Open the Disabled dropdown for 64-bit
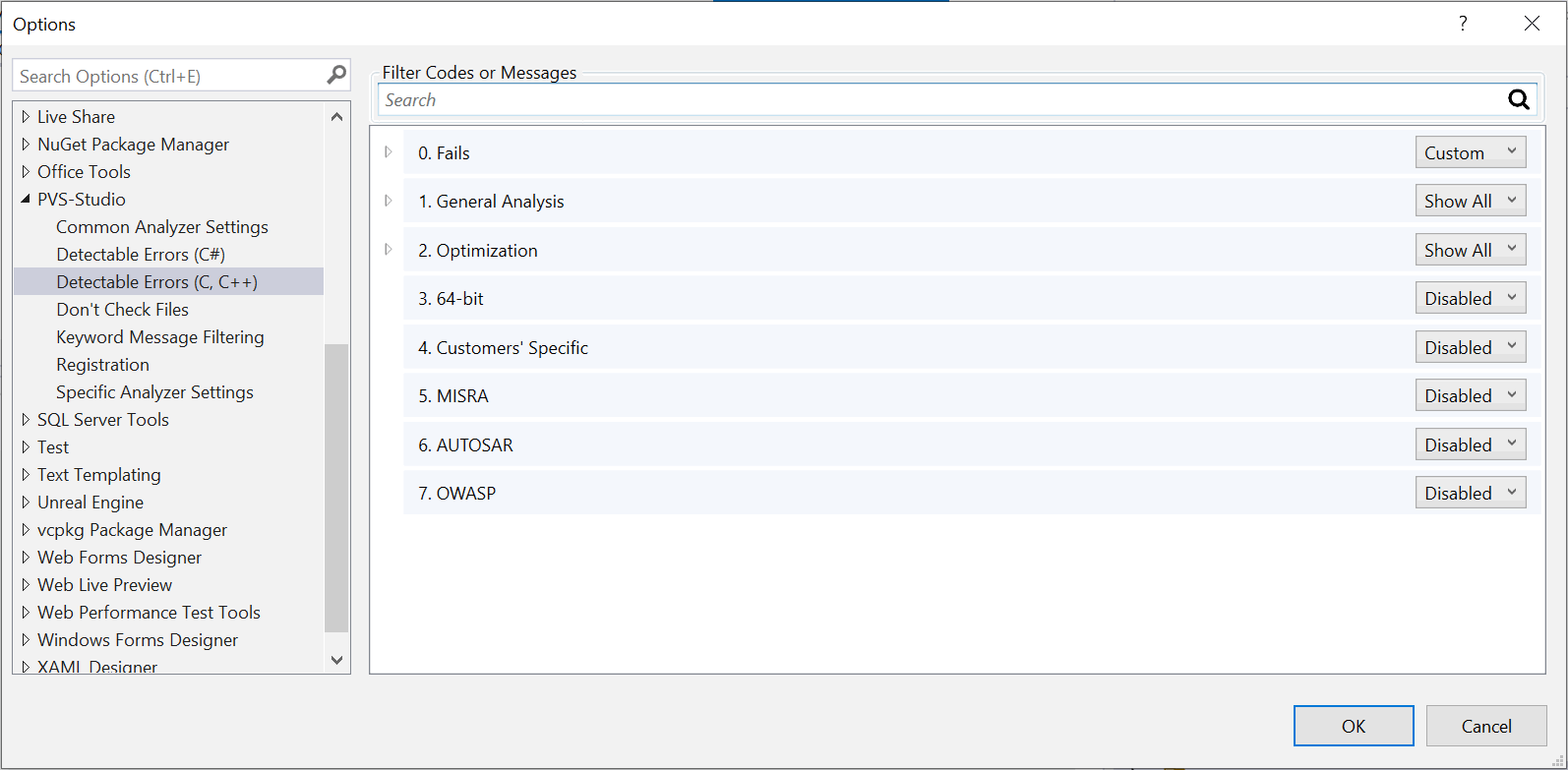Viewport: 1568px width, 770px height. click(x=1471, y=298)
